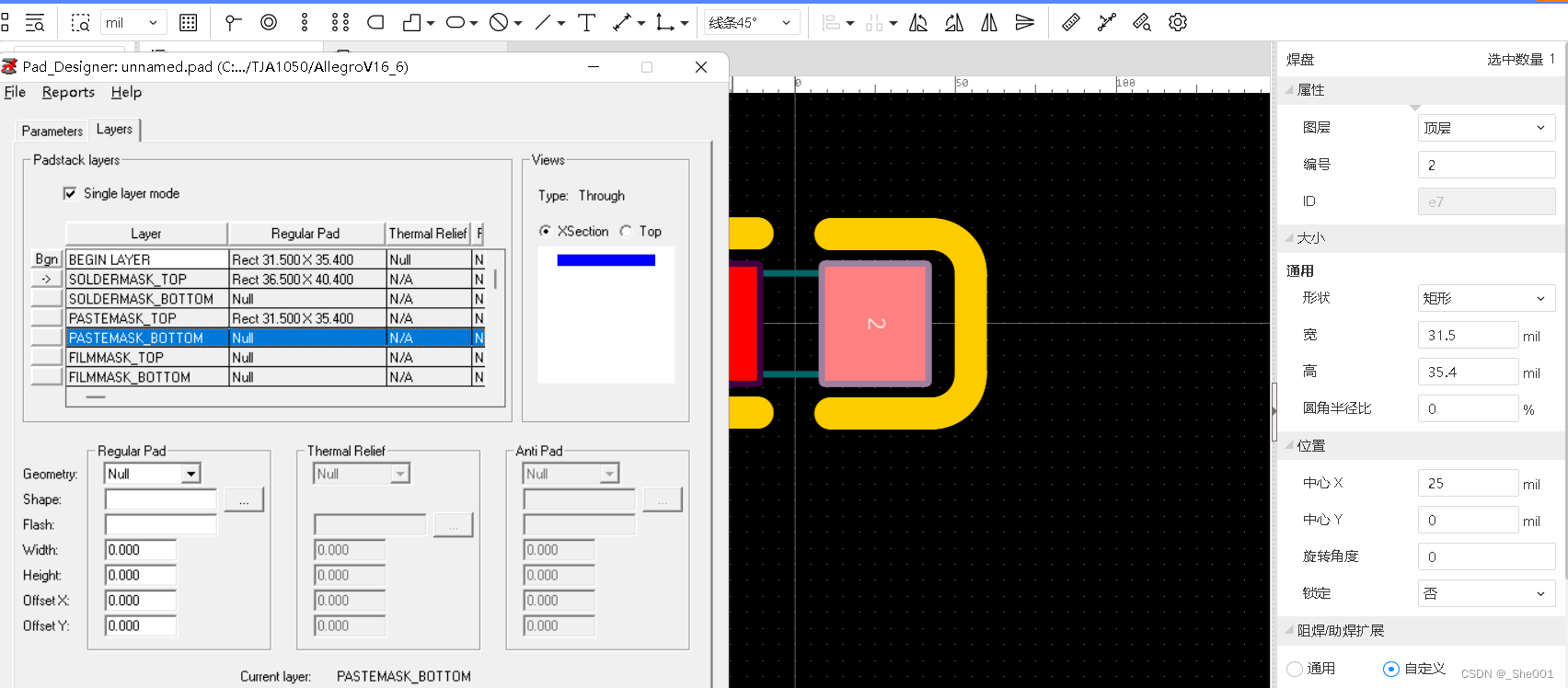Viewport: 1568px width, 688px height.
Task: Click the Regular Pad Width input field
Action: [141, 550]
